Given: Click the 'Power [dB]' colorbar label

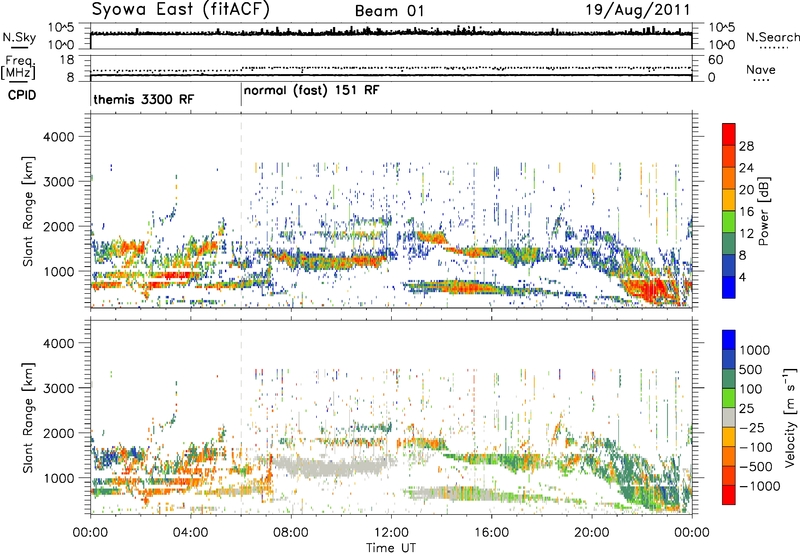Looking at the screenshot, I should [763, 212].
